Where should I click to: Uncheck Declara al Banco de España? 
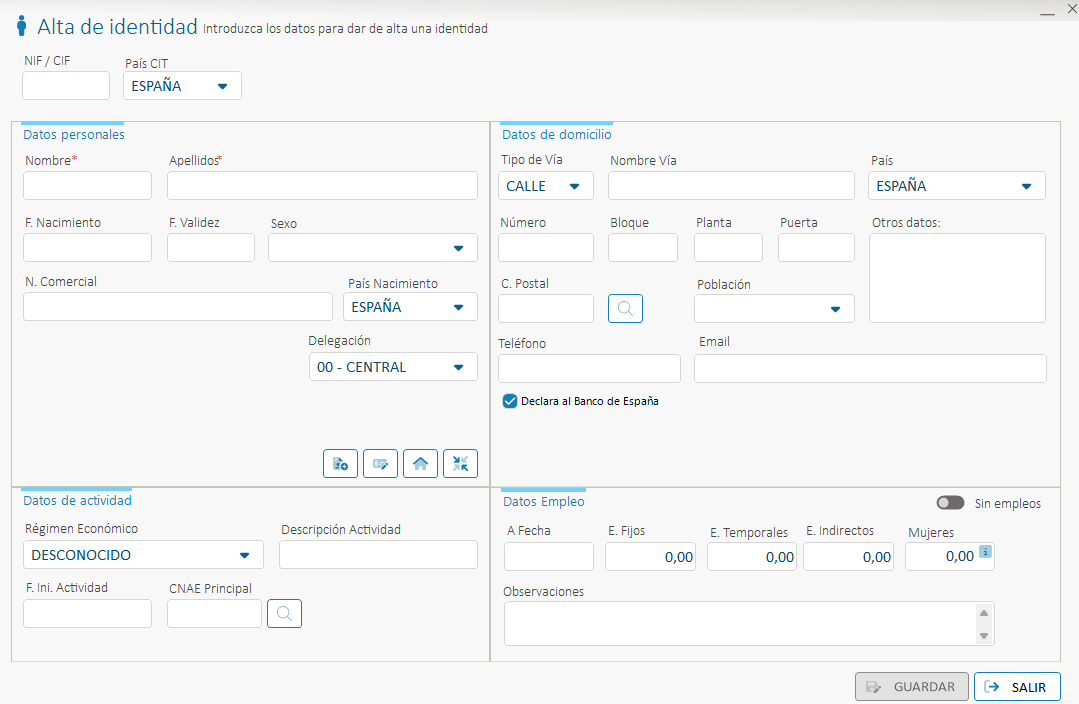point(510,401)
